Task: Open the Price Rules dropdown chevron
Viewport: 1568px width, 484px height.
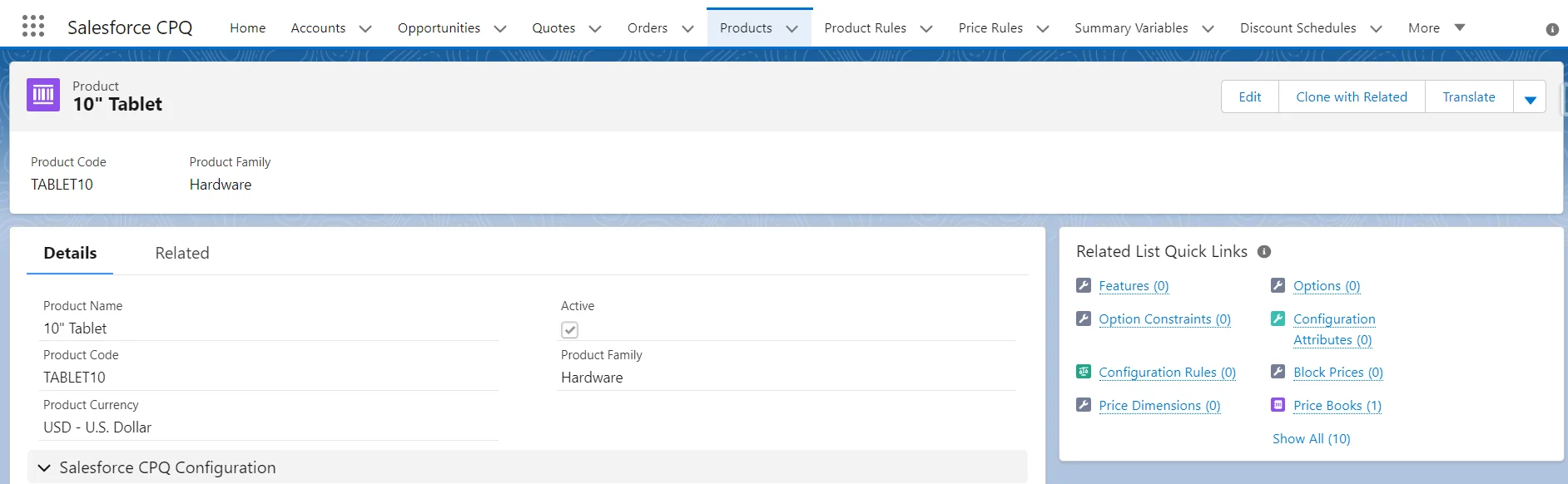Action: click(x=1043, y=29)
